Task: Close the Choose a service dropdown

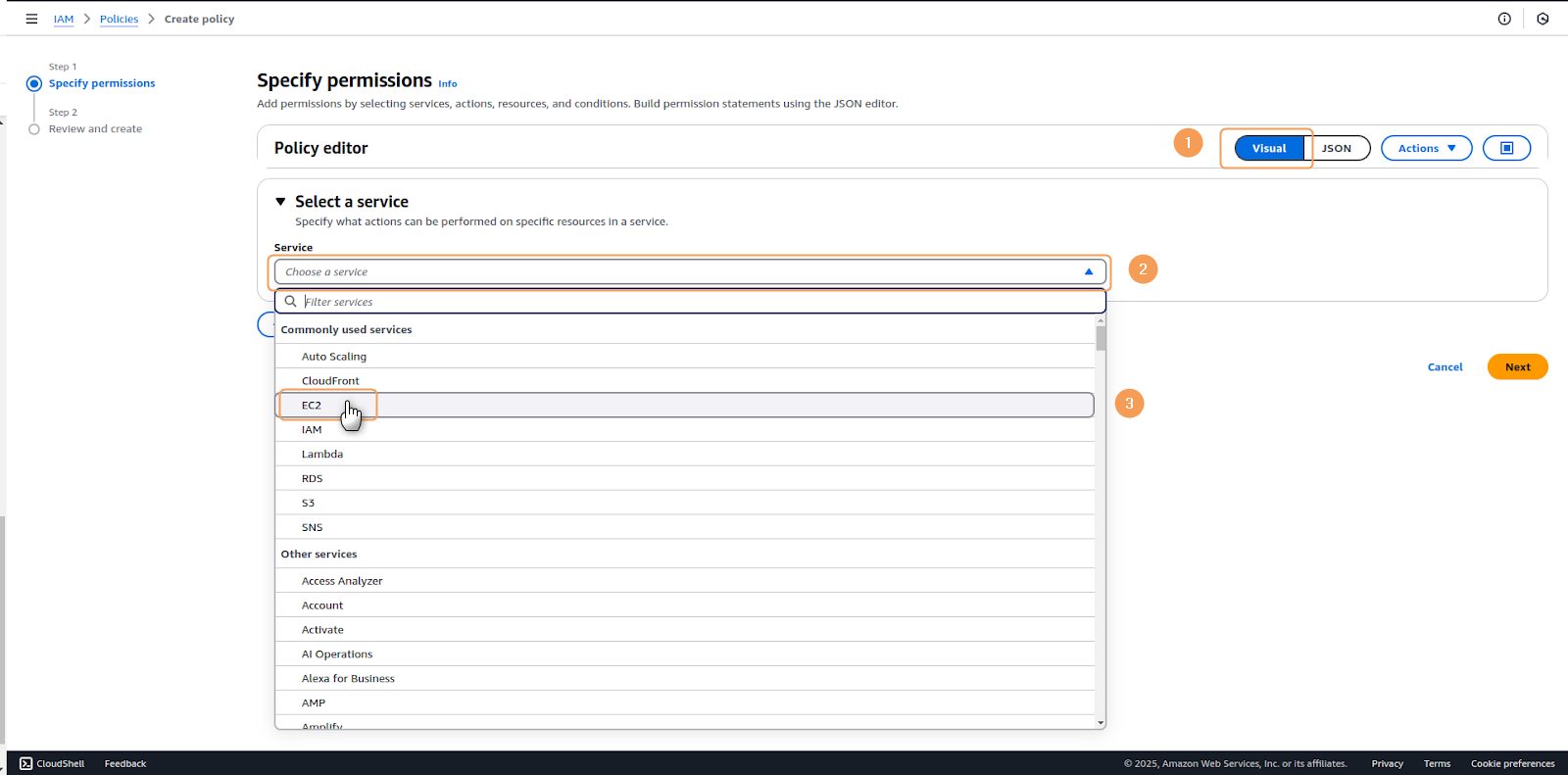Action: (1088, 272)
